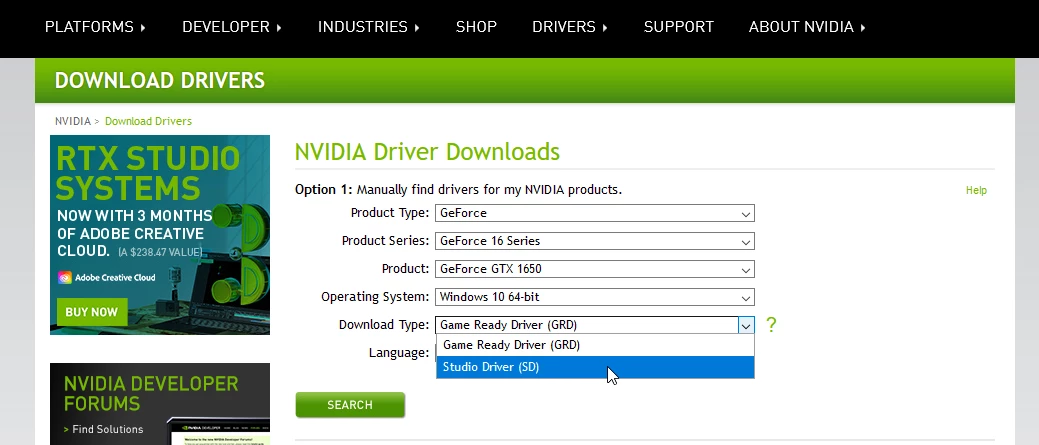Click the Download Drivers breadcrumb link
The height and width of the screenshot is (445, 1039).
148,121
